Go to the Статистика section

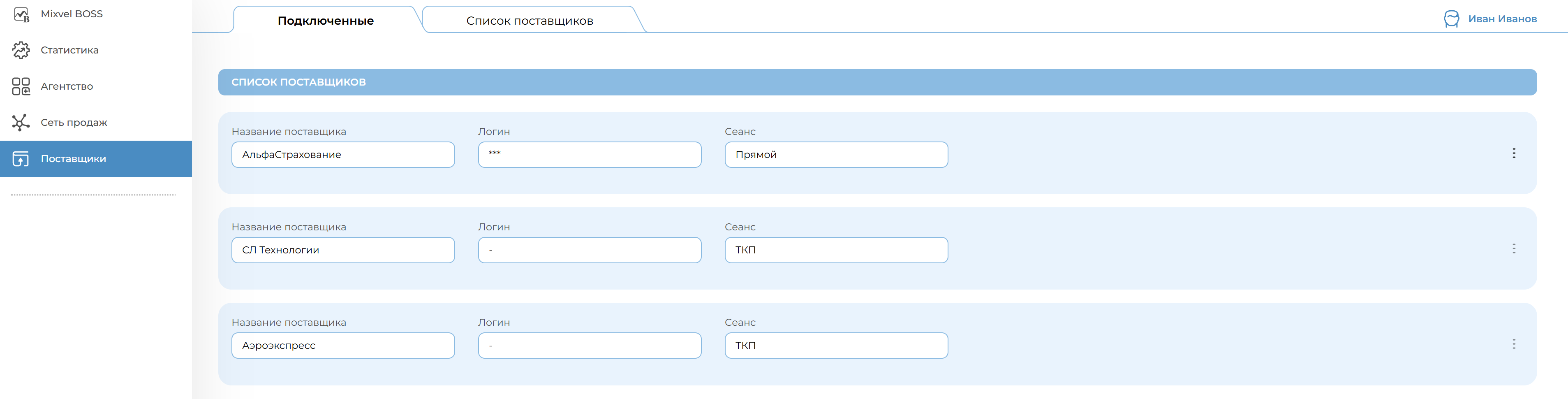[69, 50]
